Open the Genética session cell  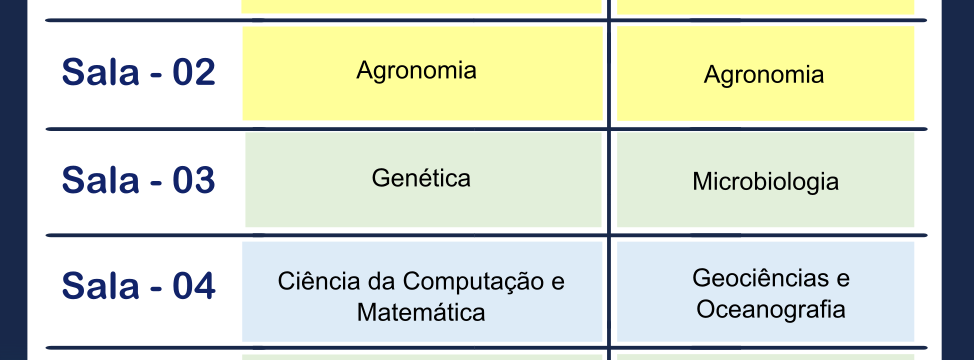(424, 180)
